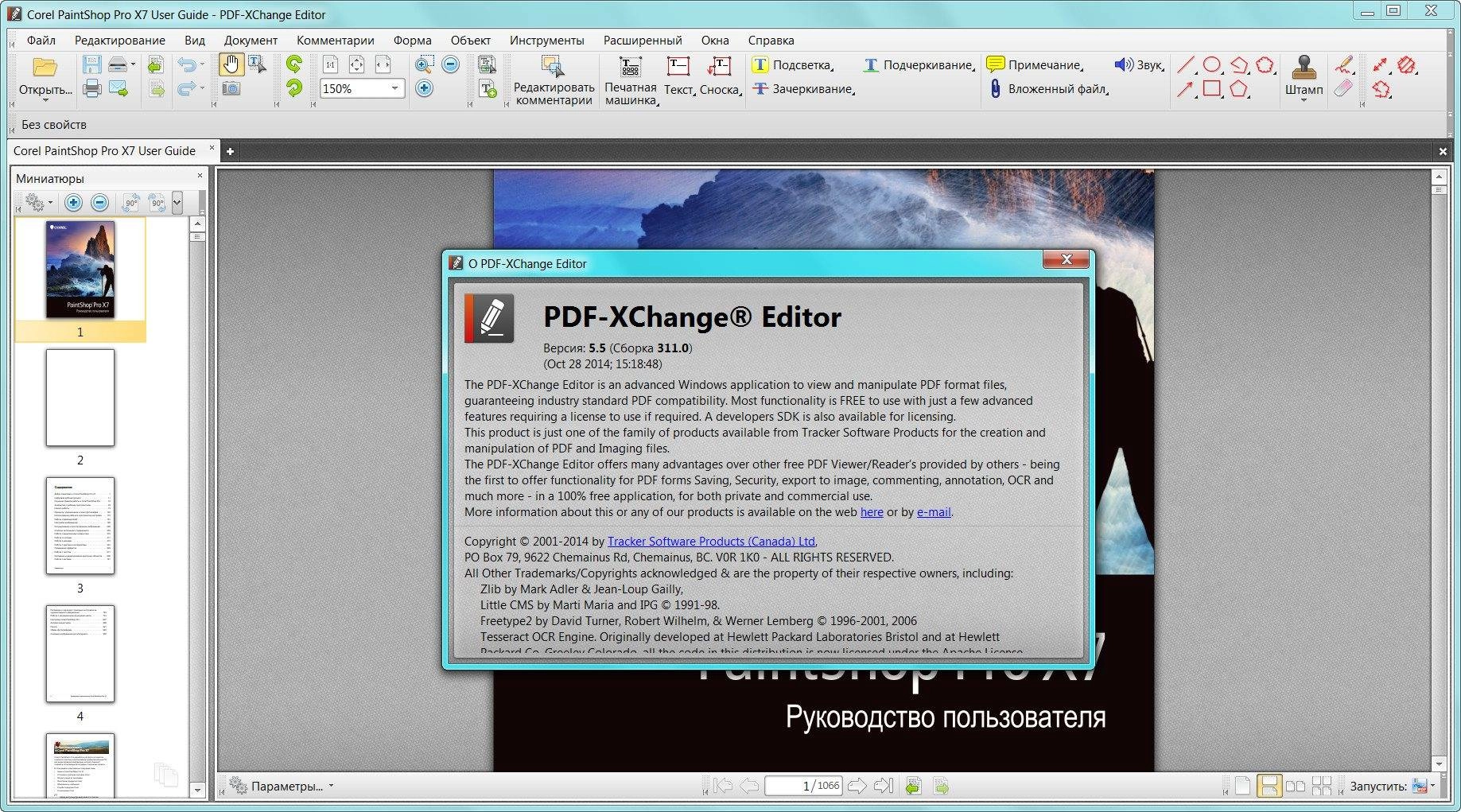The width and height of the screenshot is (1461, 812).
Task: Select the Текст text box tool
Action: pos(679,76)
